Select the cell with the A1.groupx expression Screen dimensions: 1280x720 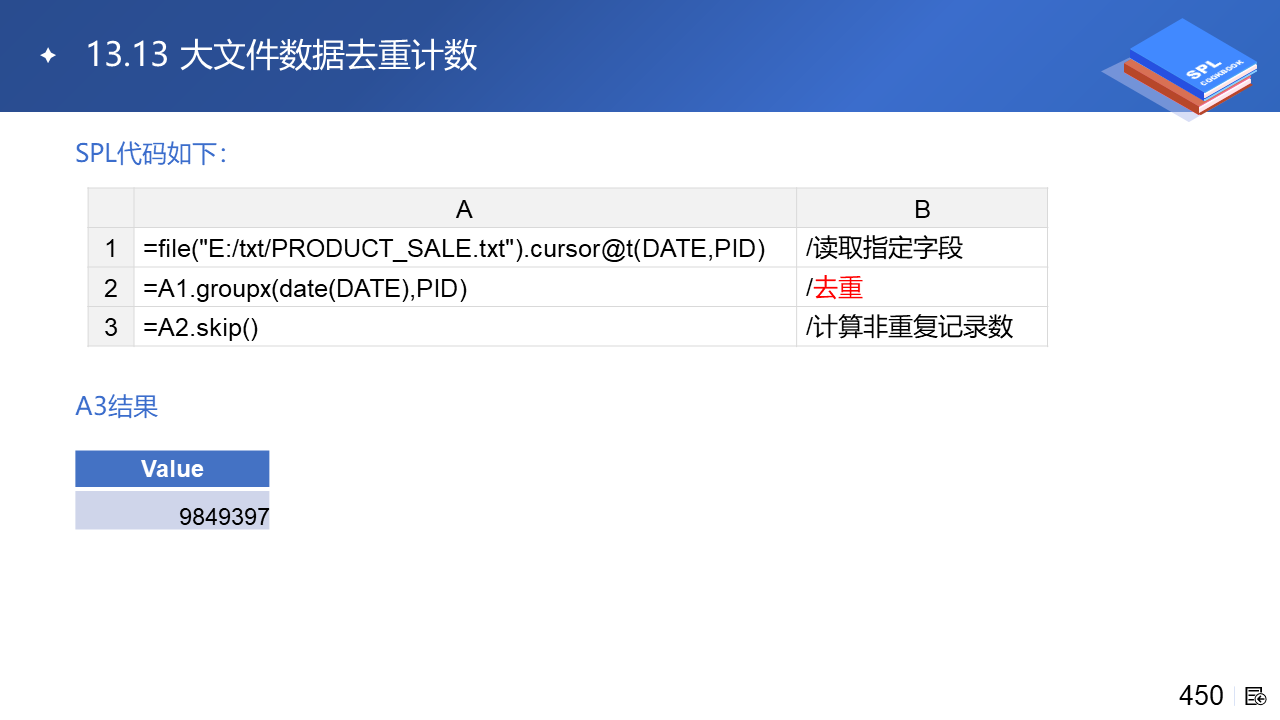point(306,288)
